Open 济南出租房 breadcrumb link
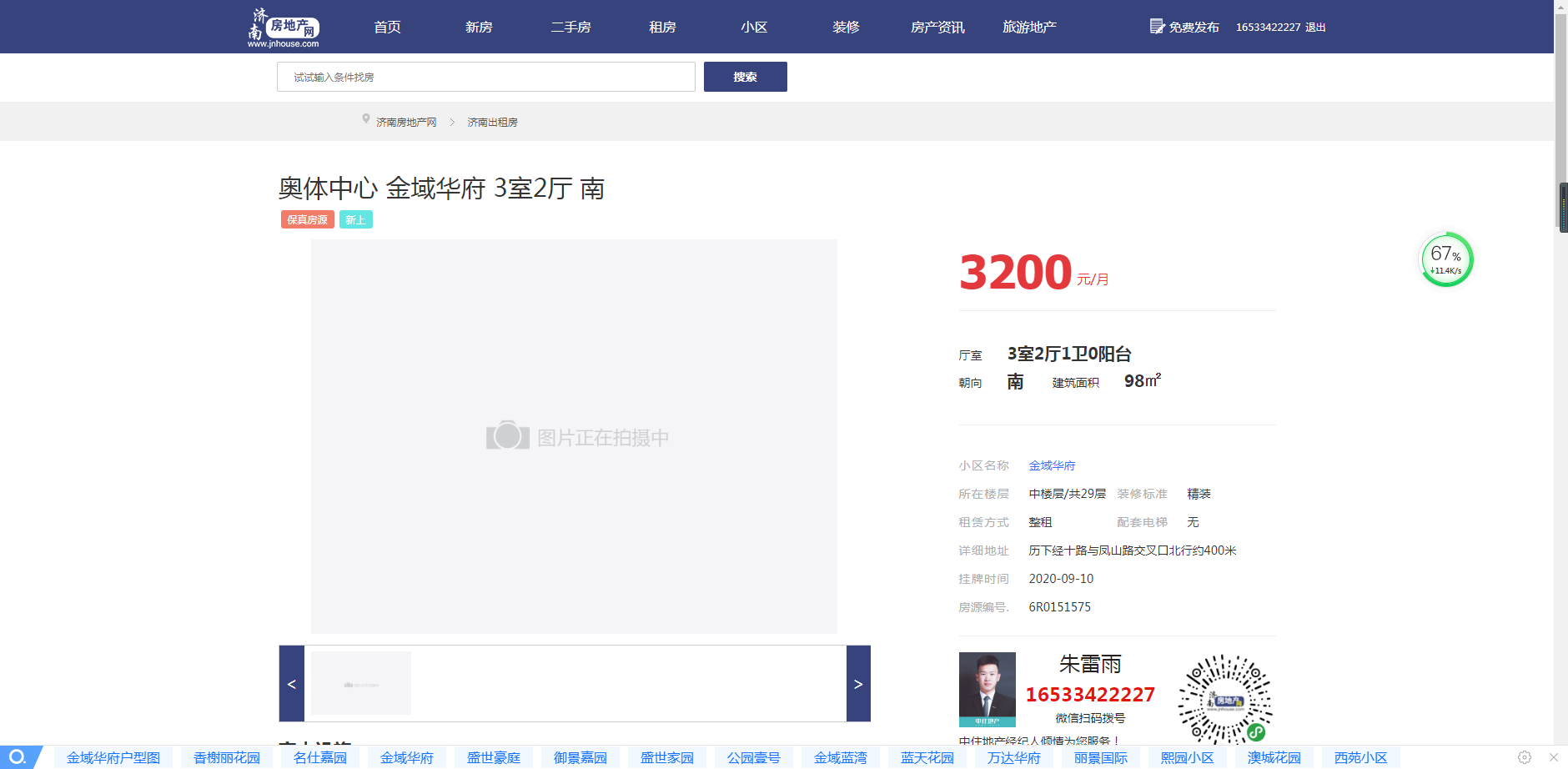The width and height of the screenshot is (1568, 769). (x=492, y=123)
